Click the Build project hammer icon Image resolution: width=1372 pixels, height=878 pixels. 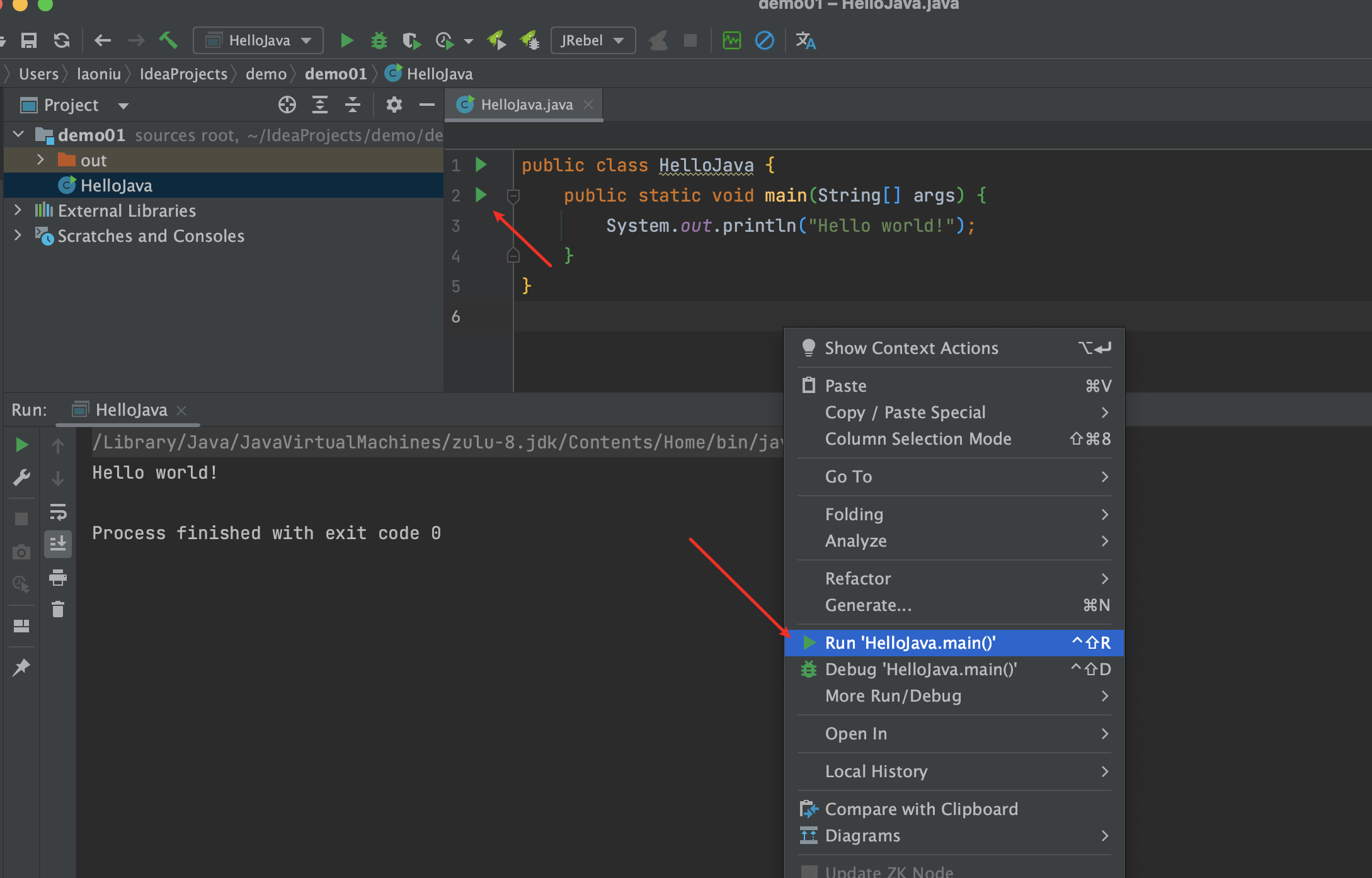(x=168, y=40)
